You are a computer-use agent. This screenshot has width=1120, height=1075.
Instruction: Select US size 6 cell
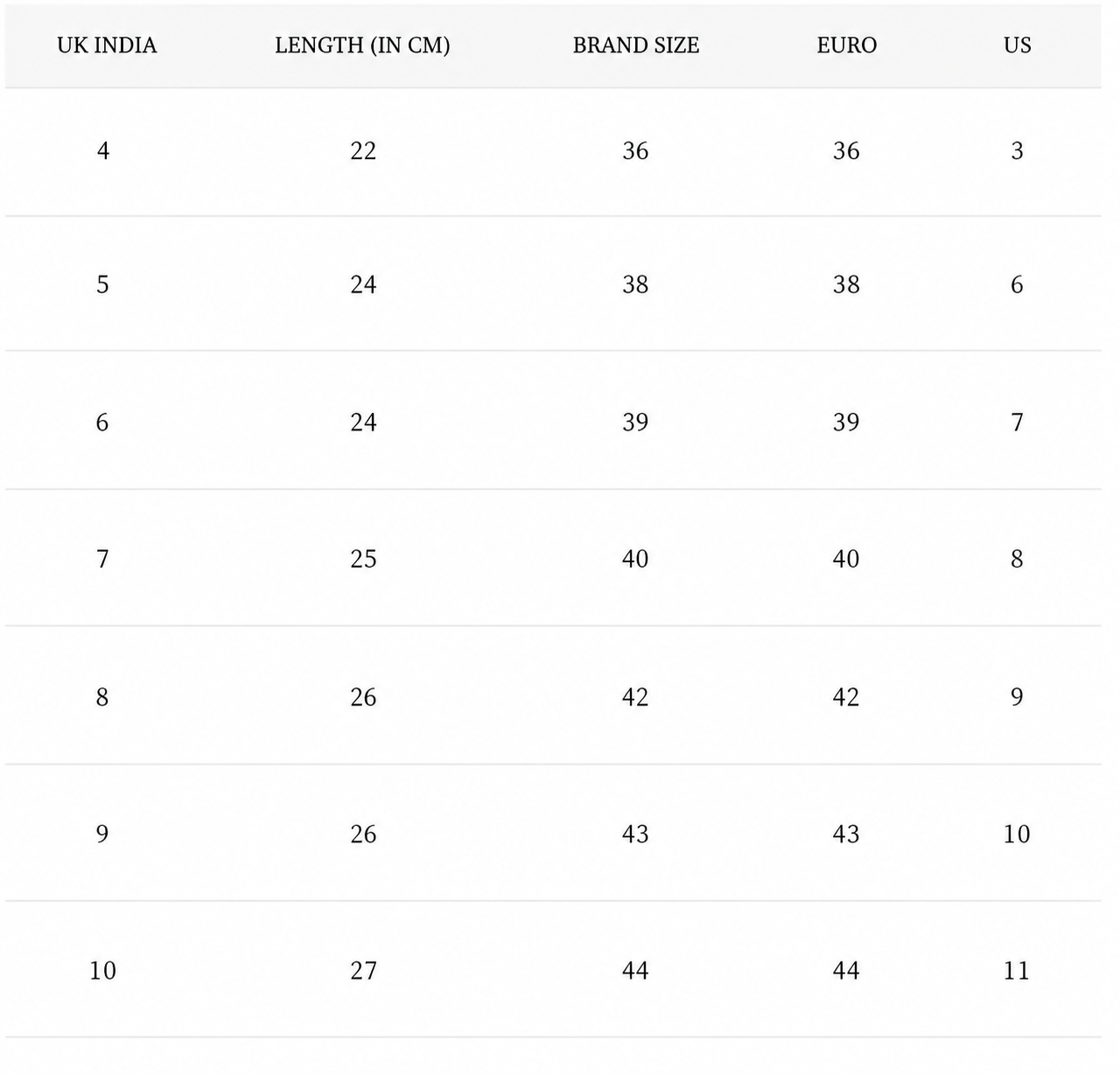1017,285
